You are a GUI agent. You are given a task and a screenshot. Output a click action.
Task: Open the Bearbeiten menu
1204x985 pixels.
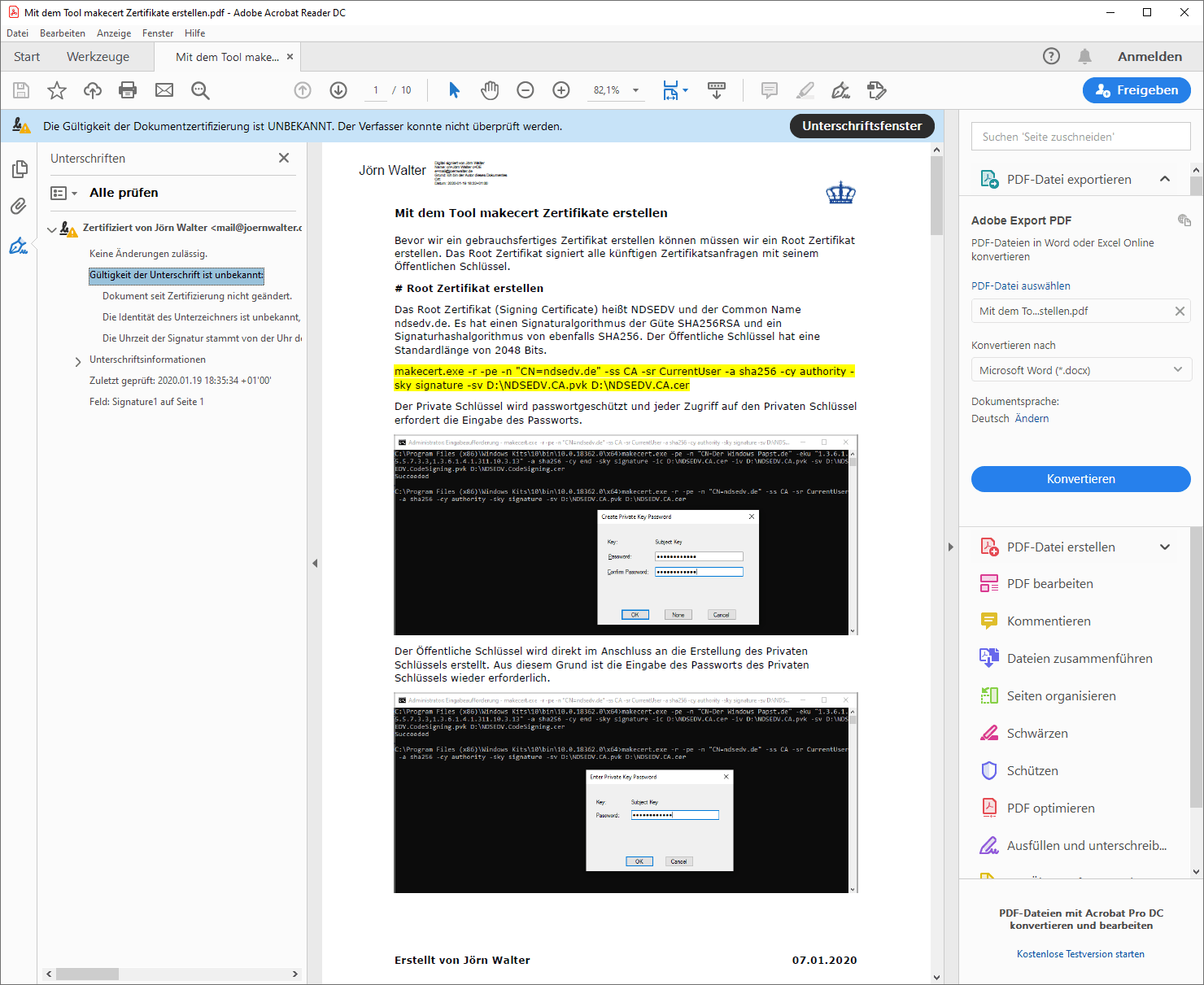click(63, 33)
